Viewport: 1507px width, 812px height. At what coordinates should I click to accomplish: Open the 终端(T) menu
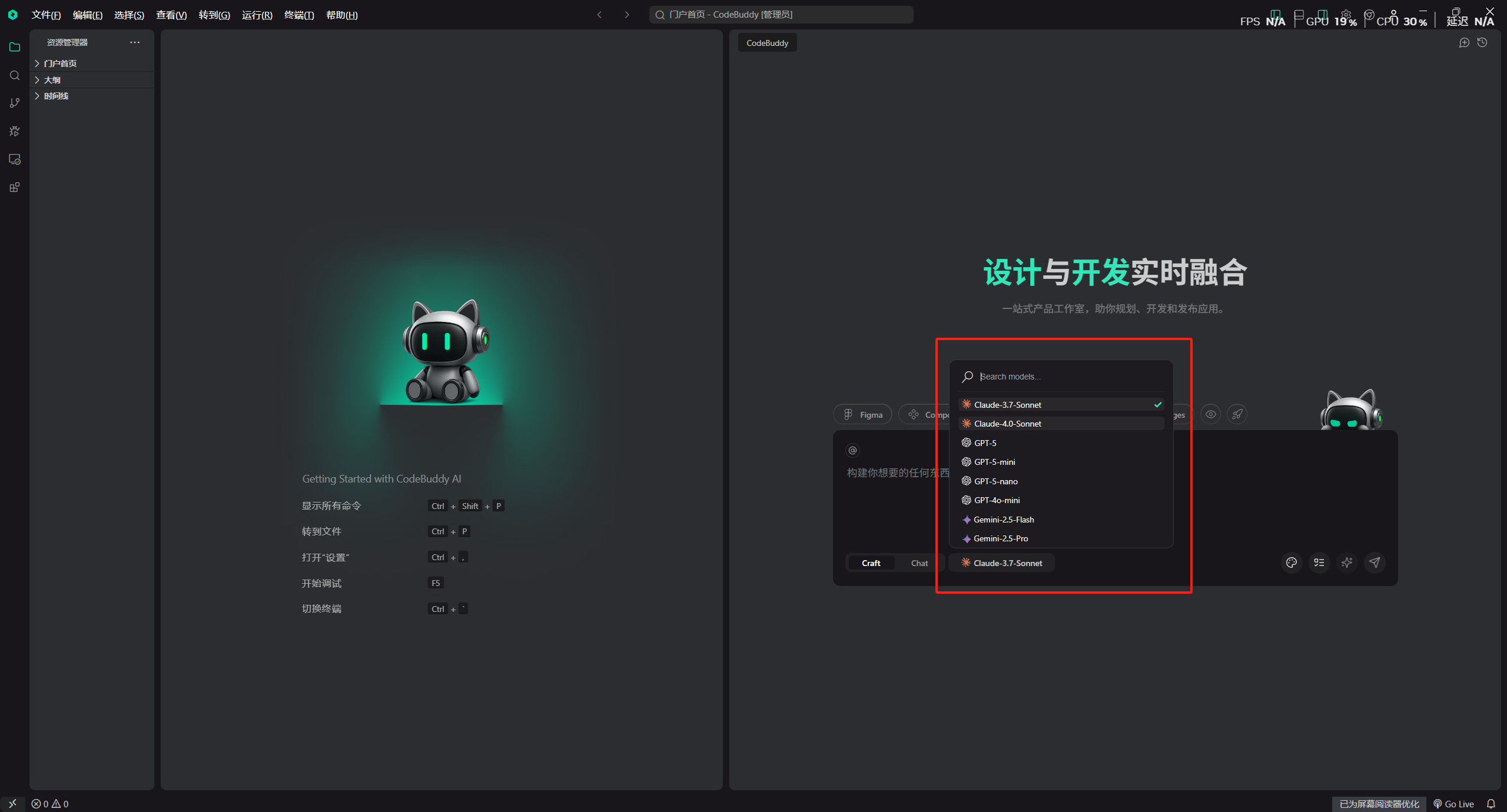click(x=299, y=15)
